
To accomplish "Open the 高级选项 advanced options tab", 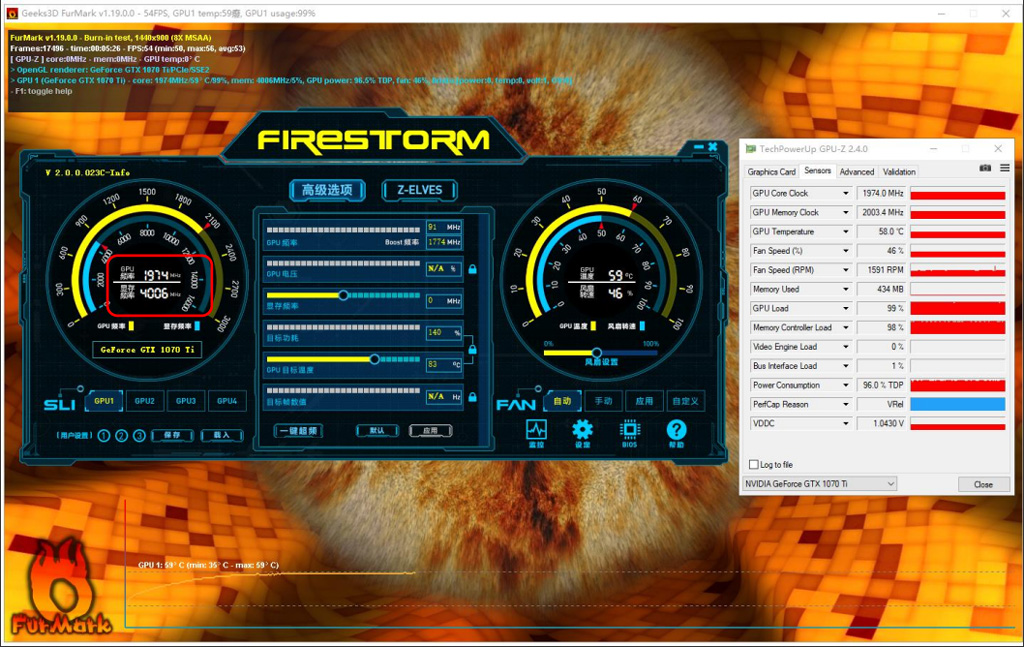I will click(x=327, y=190).
